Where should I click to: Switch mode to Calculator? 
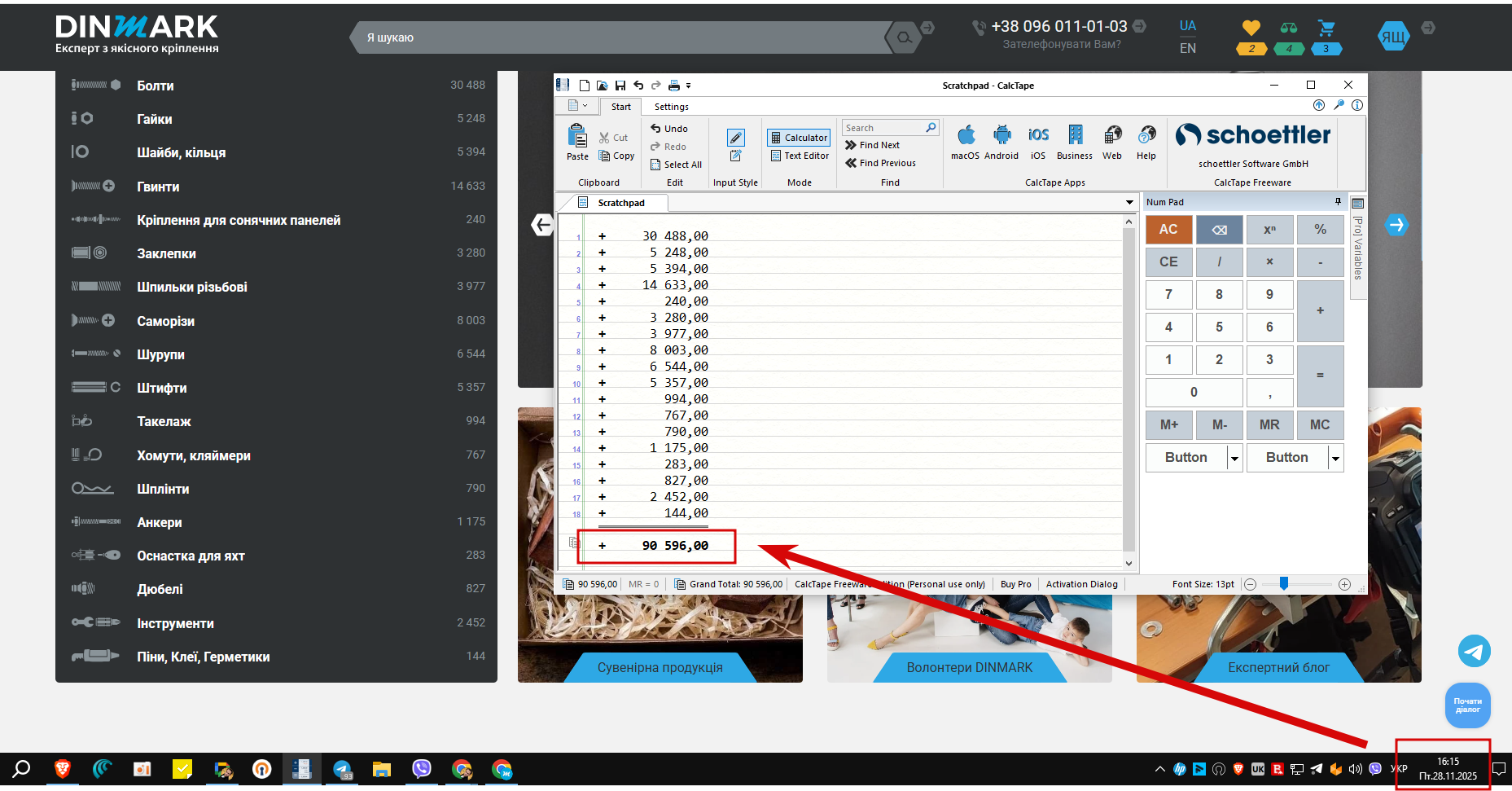799,138
